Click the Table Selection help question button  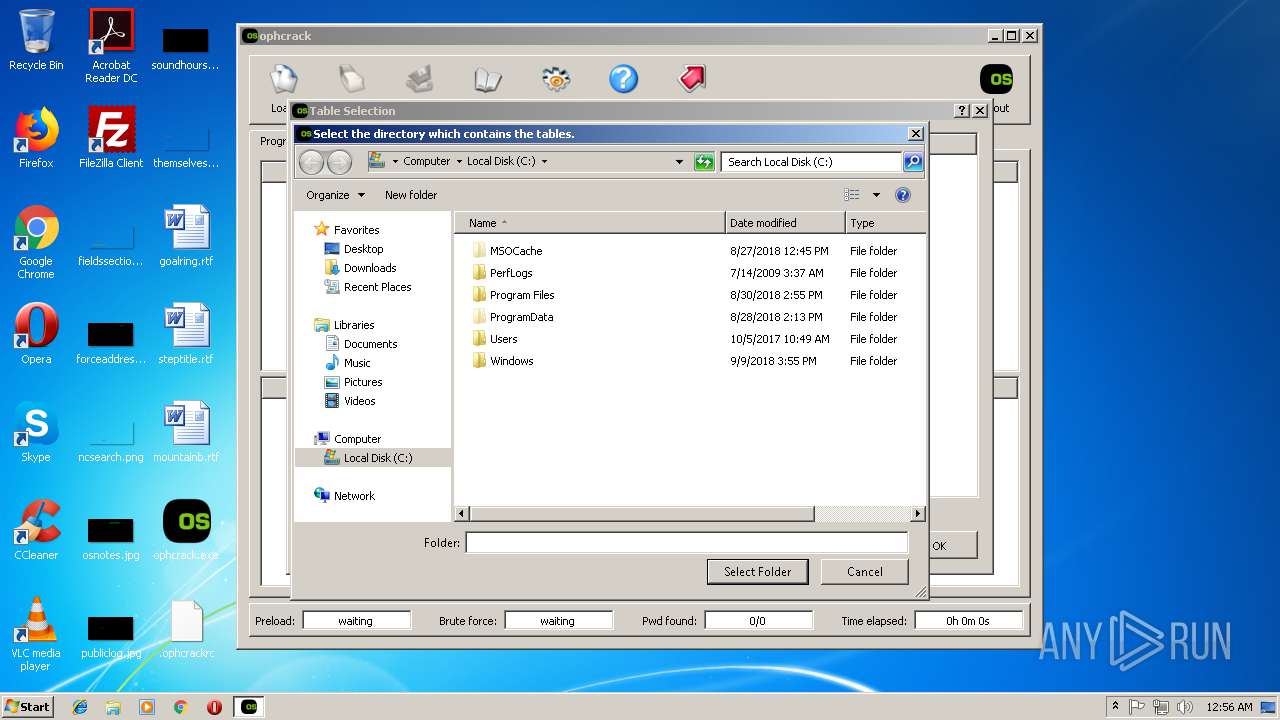962,111
